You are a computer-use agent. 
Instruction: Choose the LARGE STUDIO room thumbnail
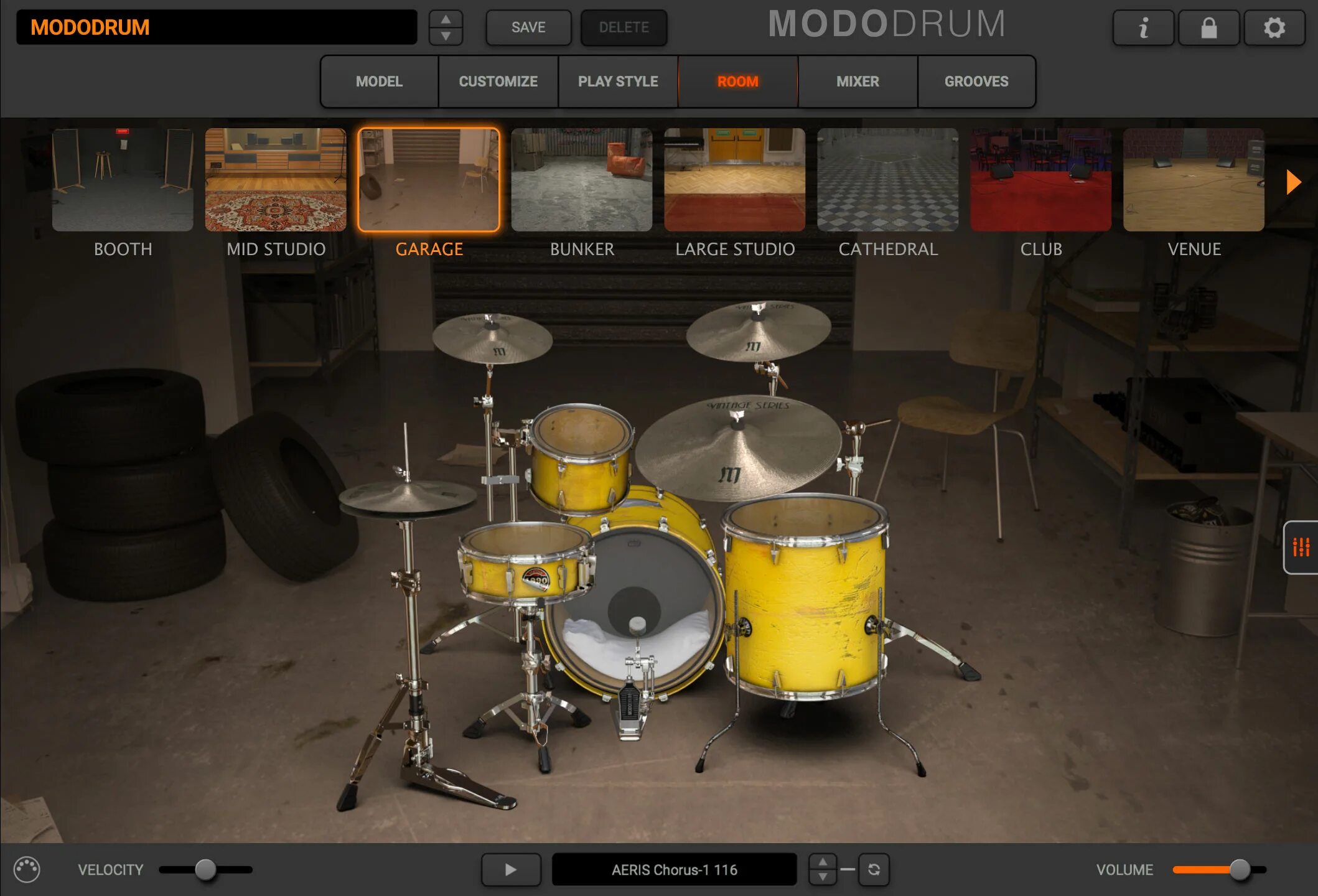click(x=735, y=180)
